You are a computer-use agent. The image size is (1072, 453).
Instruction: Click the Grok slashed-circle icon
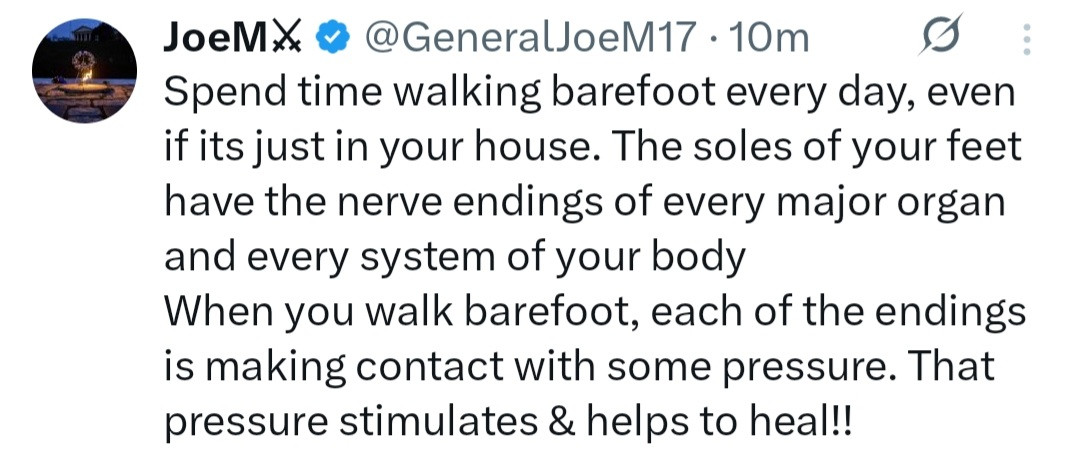tap(941, 40)
